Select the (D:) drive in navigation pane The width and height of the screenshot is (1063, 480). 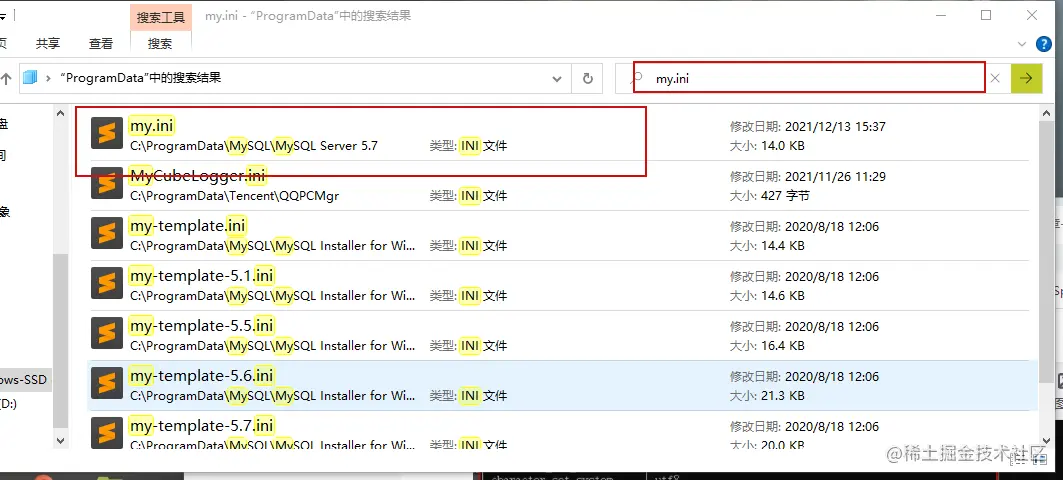9,404
